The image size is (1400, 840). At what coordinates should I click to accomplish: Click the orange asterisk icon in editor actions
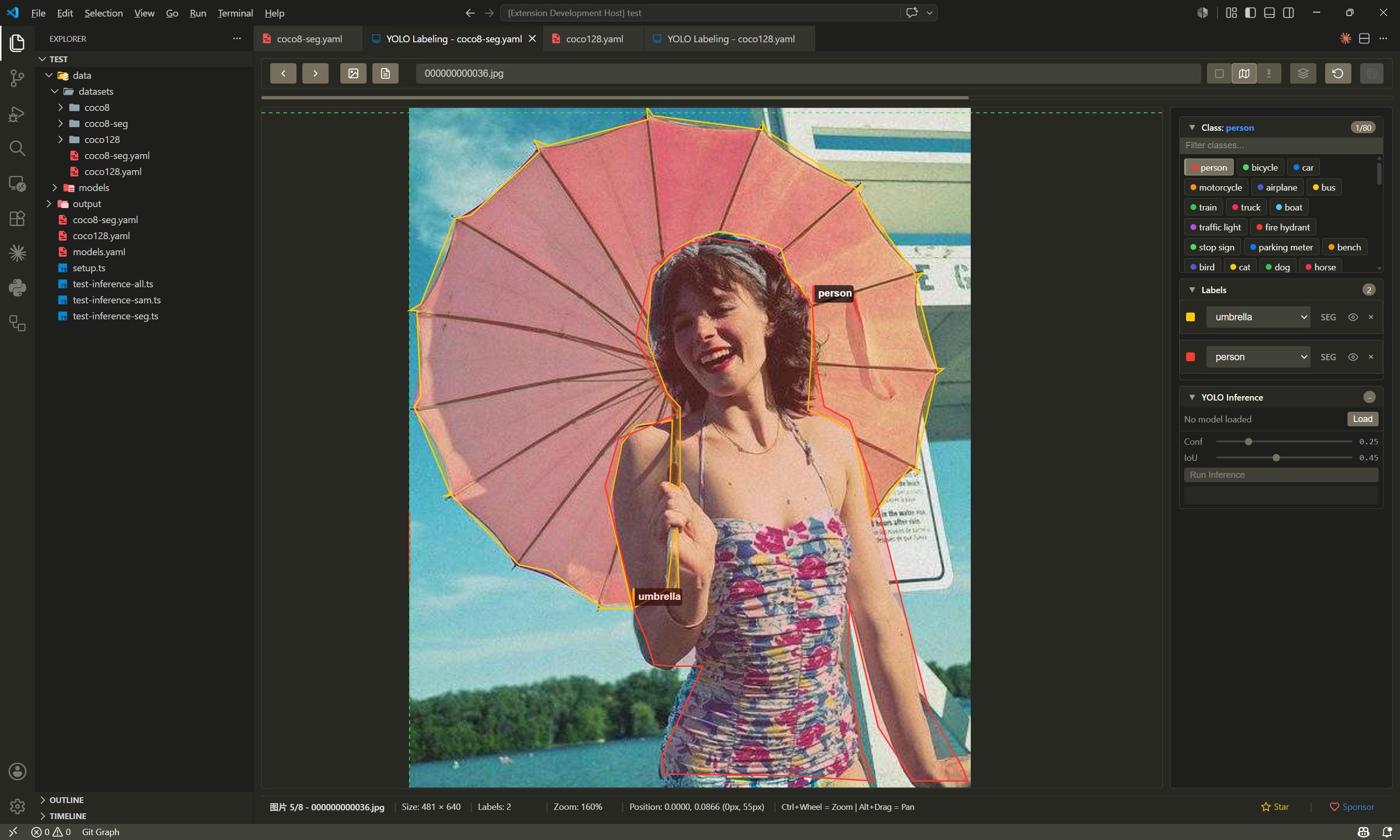tap(1345, 38)
